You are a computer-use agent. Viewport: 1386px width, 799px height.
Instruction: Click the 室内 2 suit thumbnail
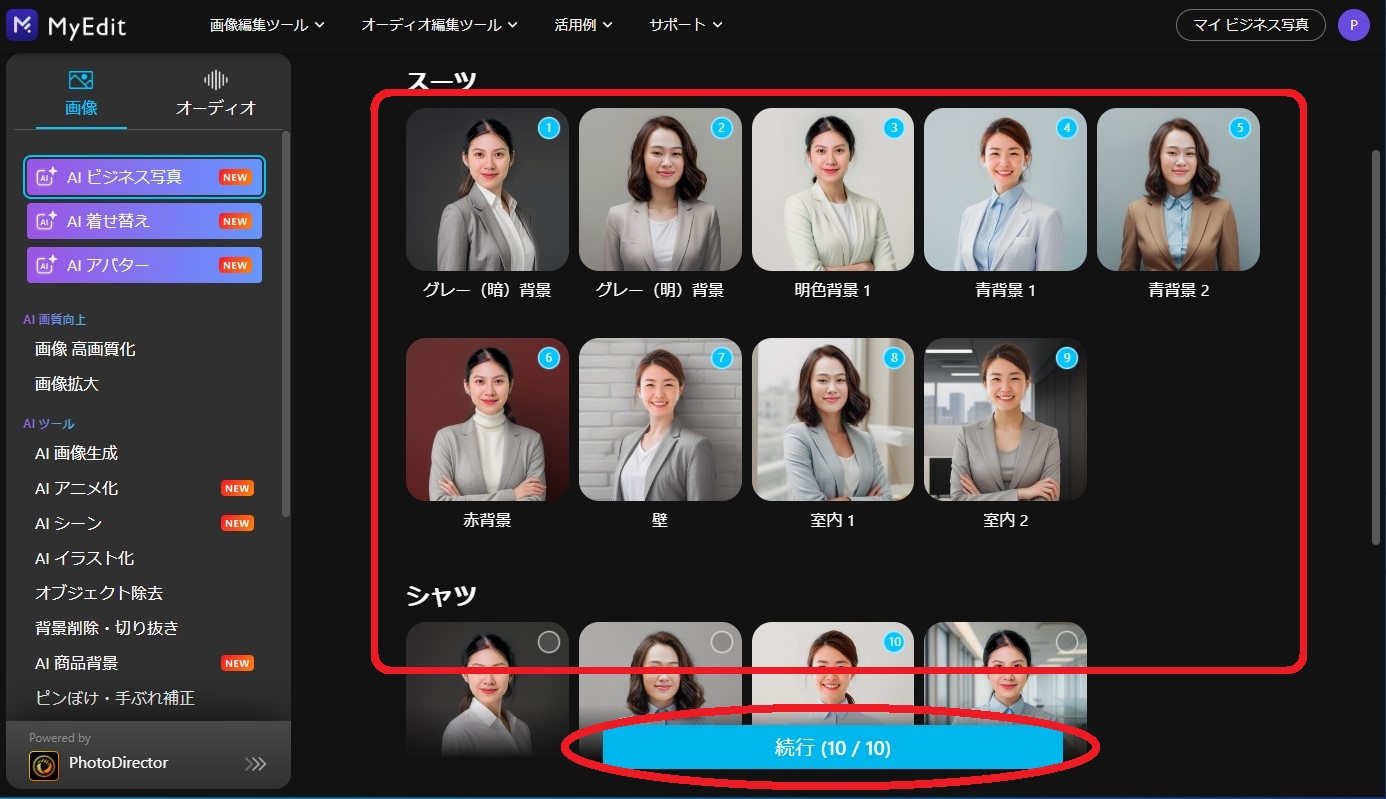1005,419
